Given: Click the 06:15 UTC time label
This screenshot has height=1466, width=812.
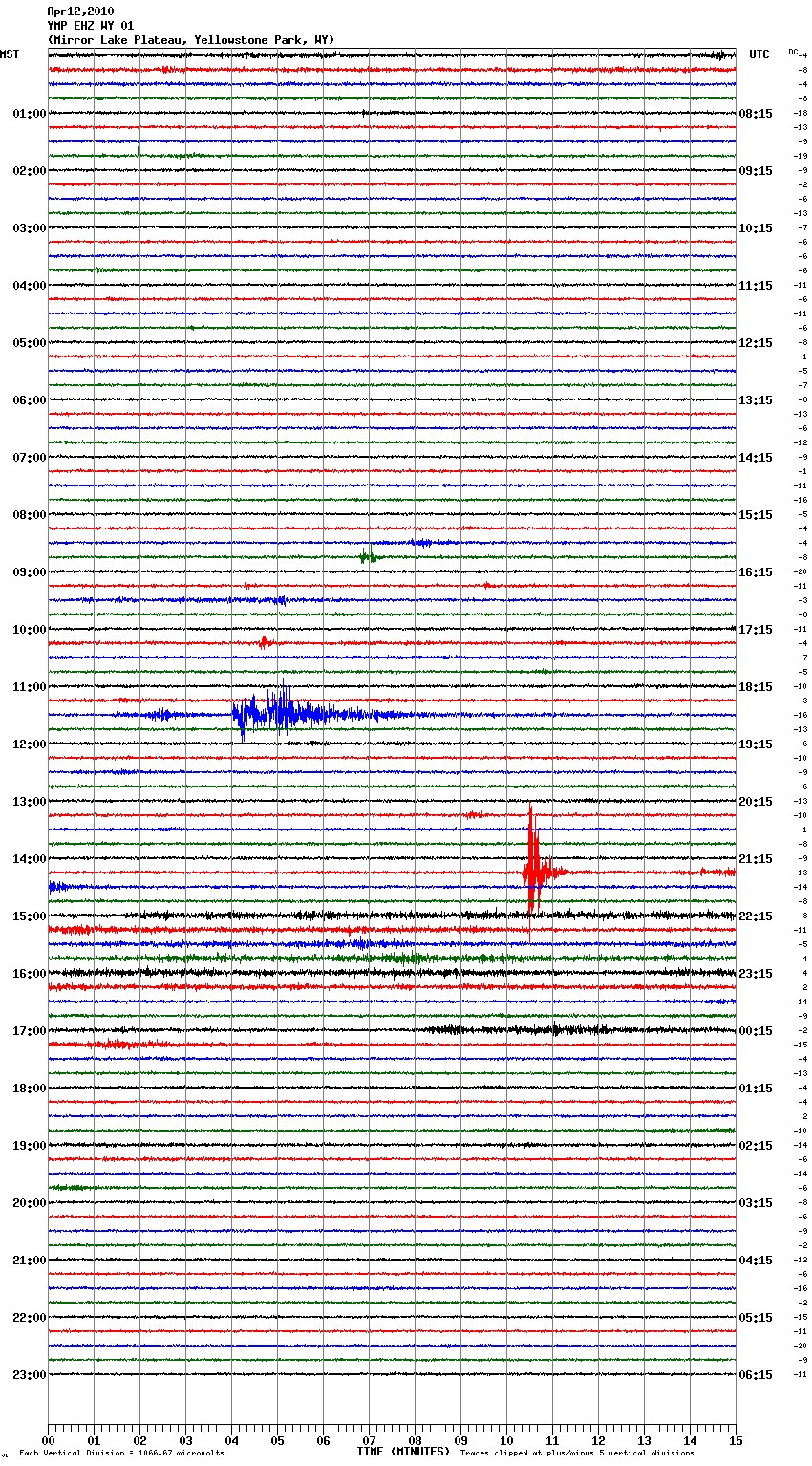Looking at the screenshot, I should 756,1375.
